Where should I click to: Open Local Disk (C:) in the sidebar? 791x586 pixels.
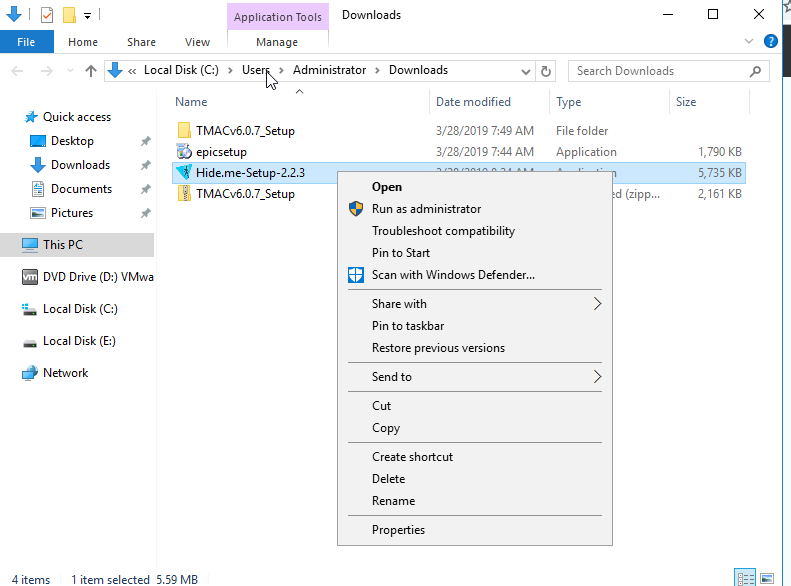[70, 309]
